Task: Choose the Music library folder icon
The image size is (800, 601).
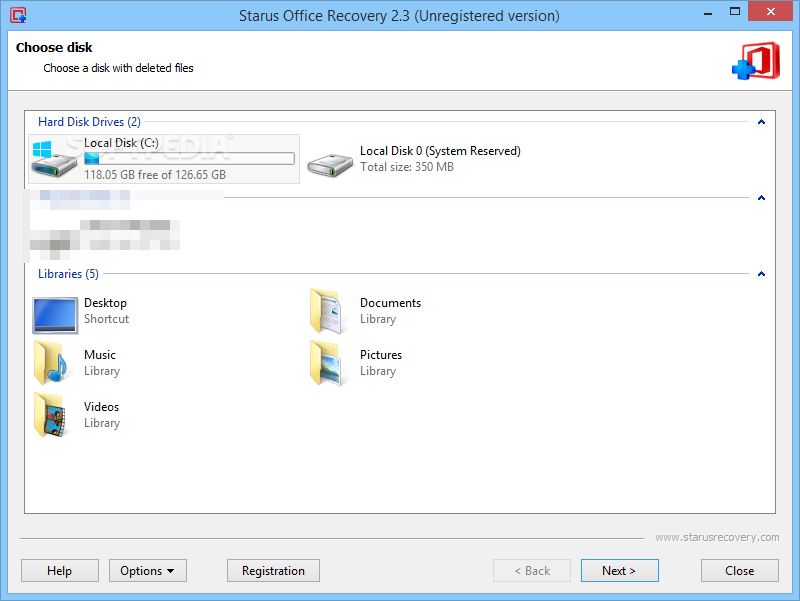Action: point(51,363)
